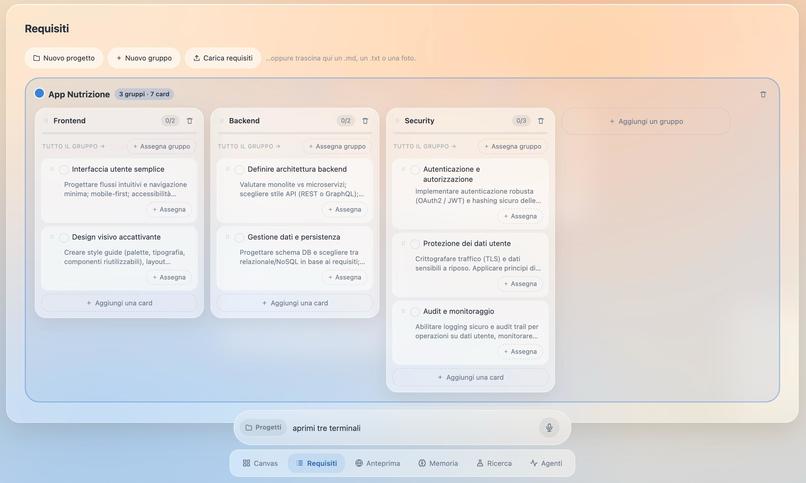Click the Frontend group title
The width and height of the screenshot is (806, 483).
69,121
